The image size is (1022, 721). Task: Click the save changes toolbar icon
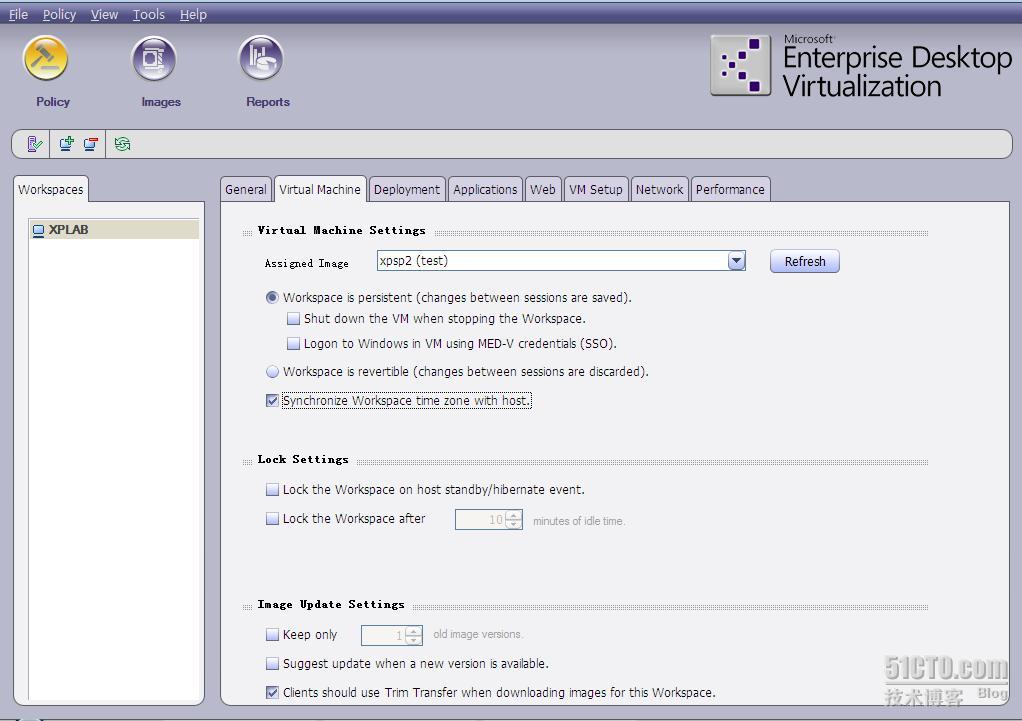click(x=34, y=143)
